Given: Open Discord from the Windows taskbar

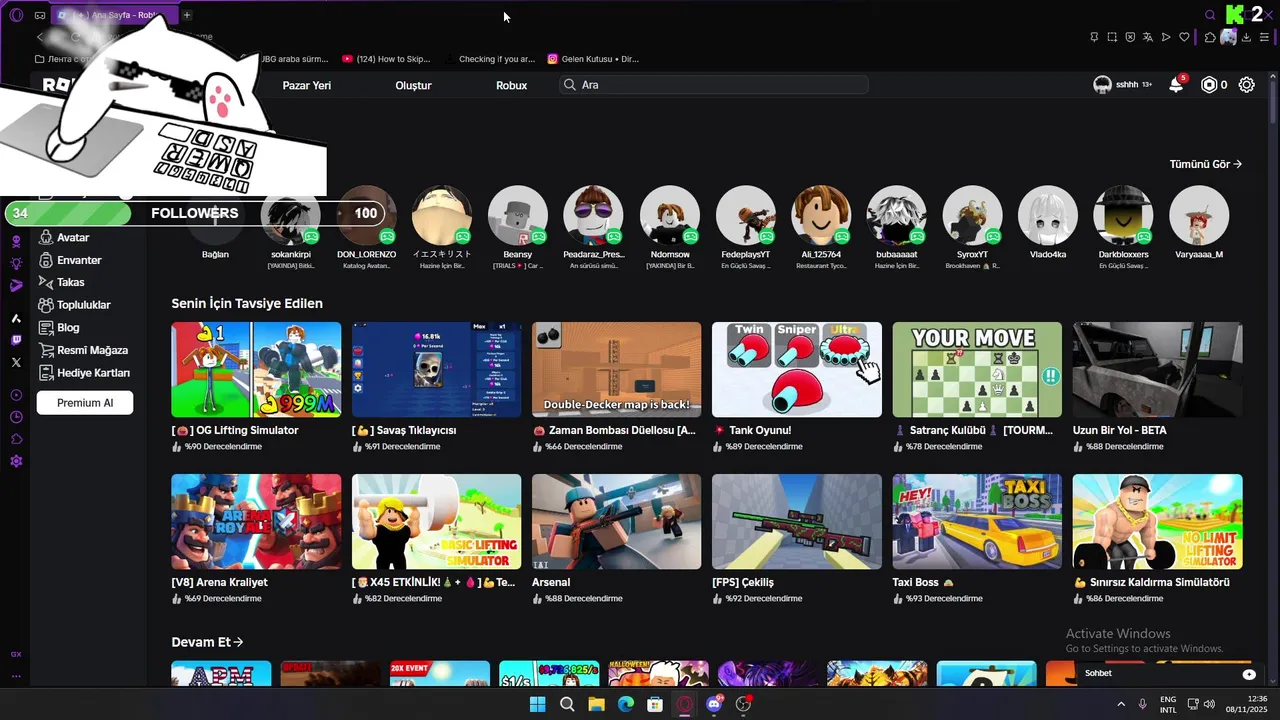Looking at the screenshot, I should (x=714, y=704).
